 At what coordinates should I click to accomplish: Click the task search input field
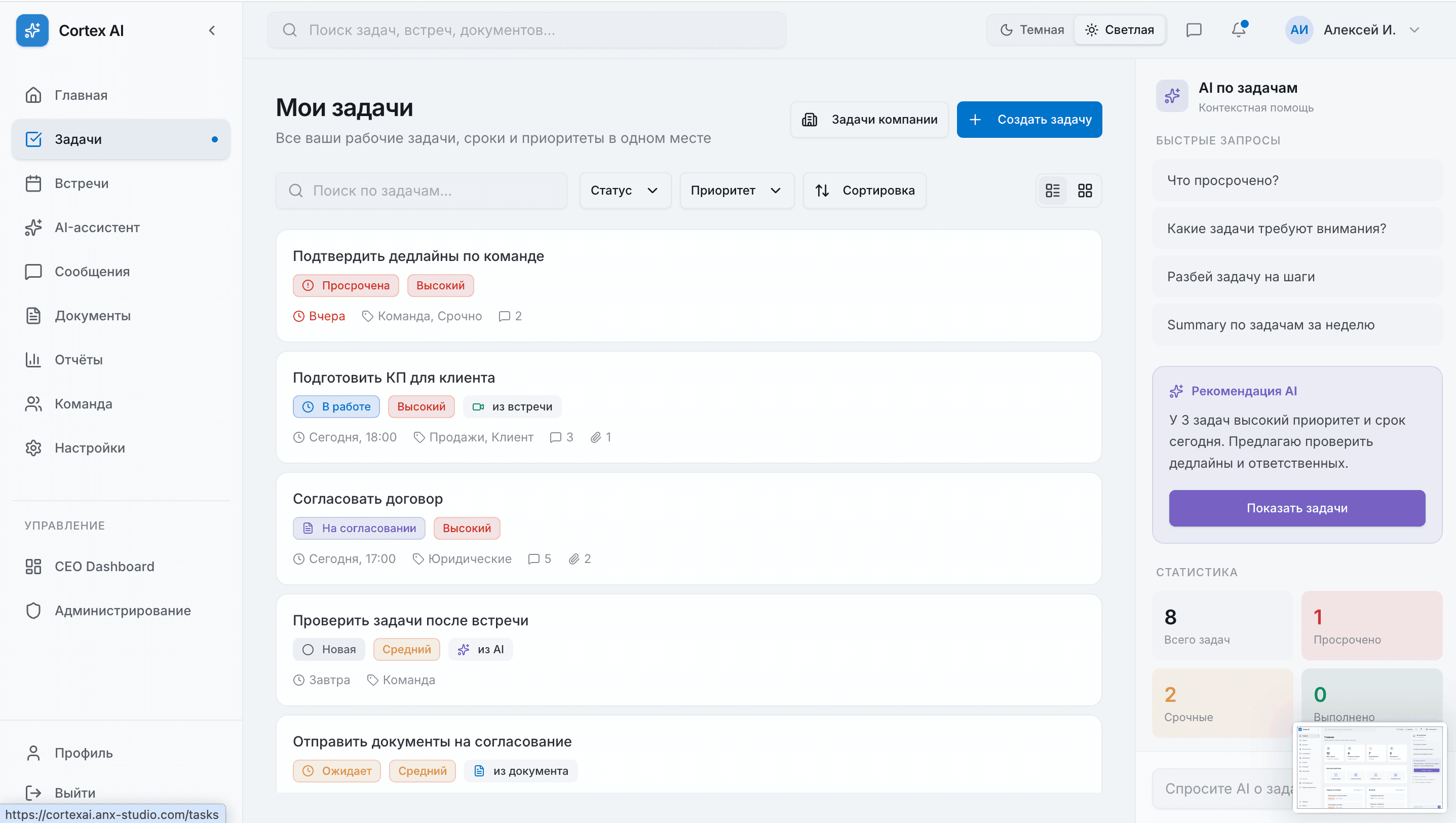pyautogui.click(x=421, y=191)
